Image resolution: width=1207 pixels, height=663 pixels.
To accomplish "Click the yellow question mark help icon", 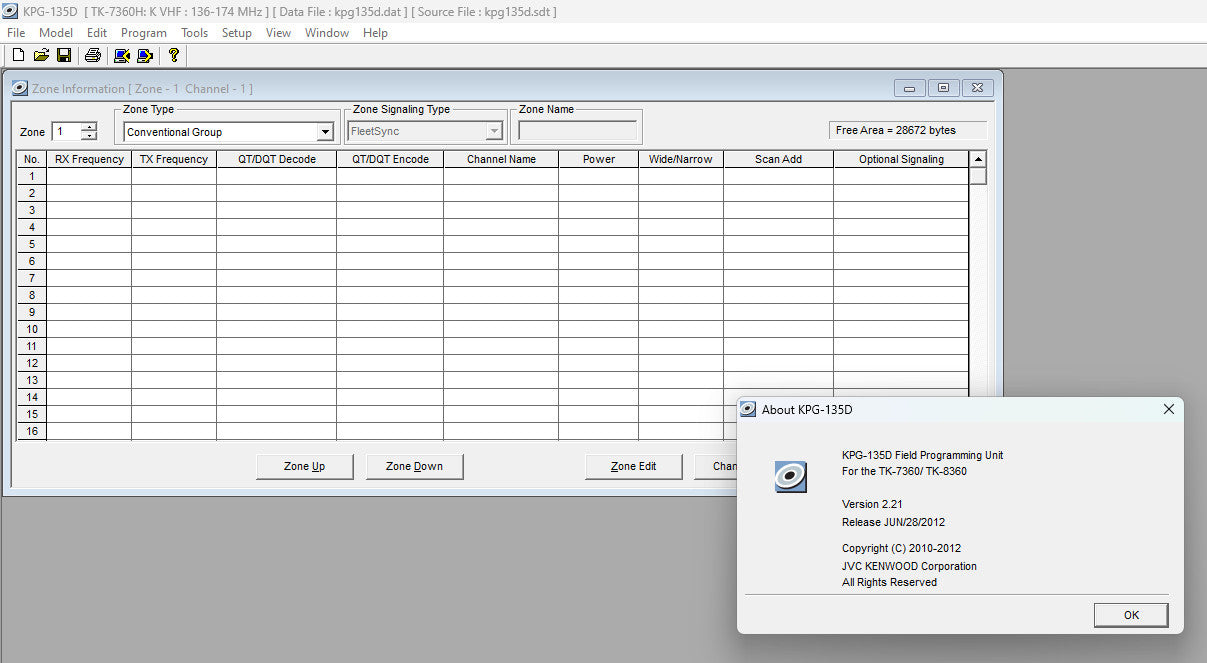I will 174,55.
